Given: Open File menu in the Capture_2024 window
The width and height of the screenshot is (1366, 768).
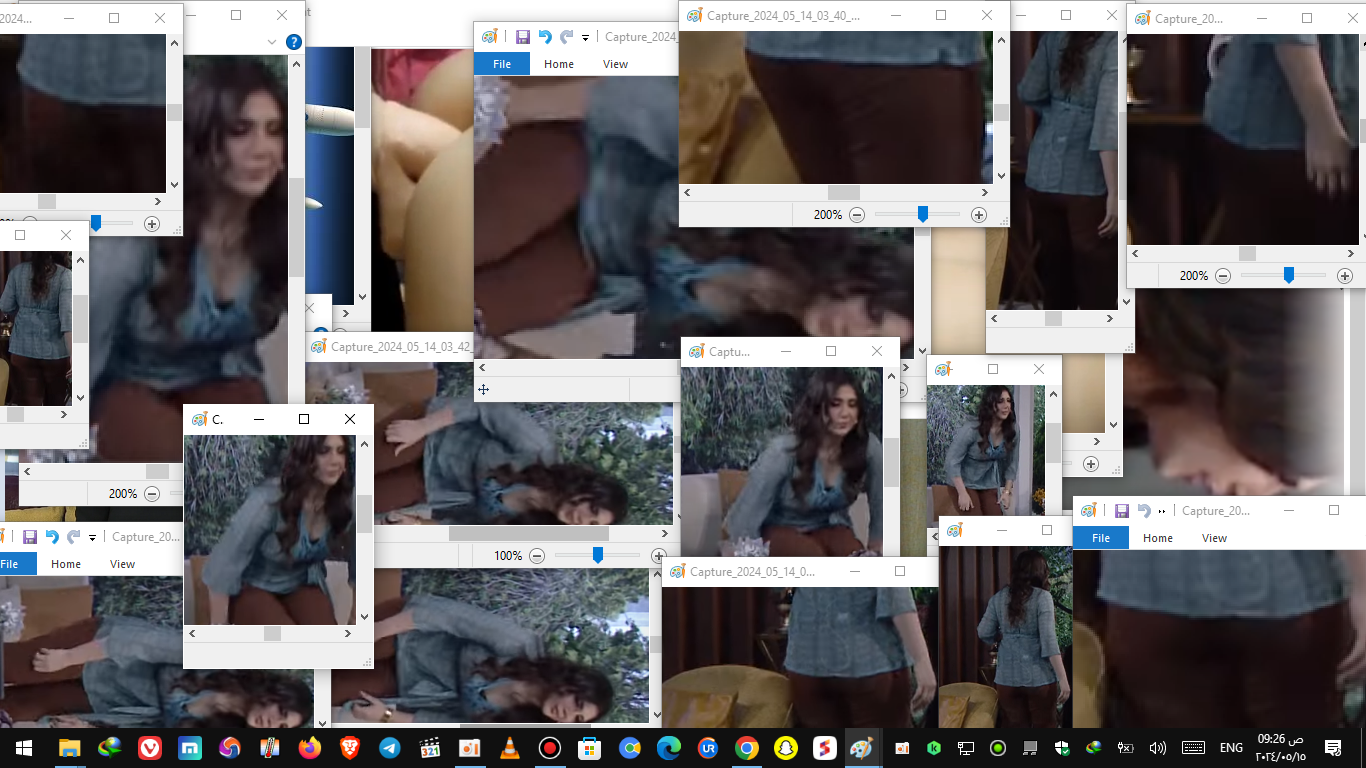Looking at the screenshot, I should tap(502, 63).
